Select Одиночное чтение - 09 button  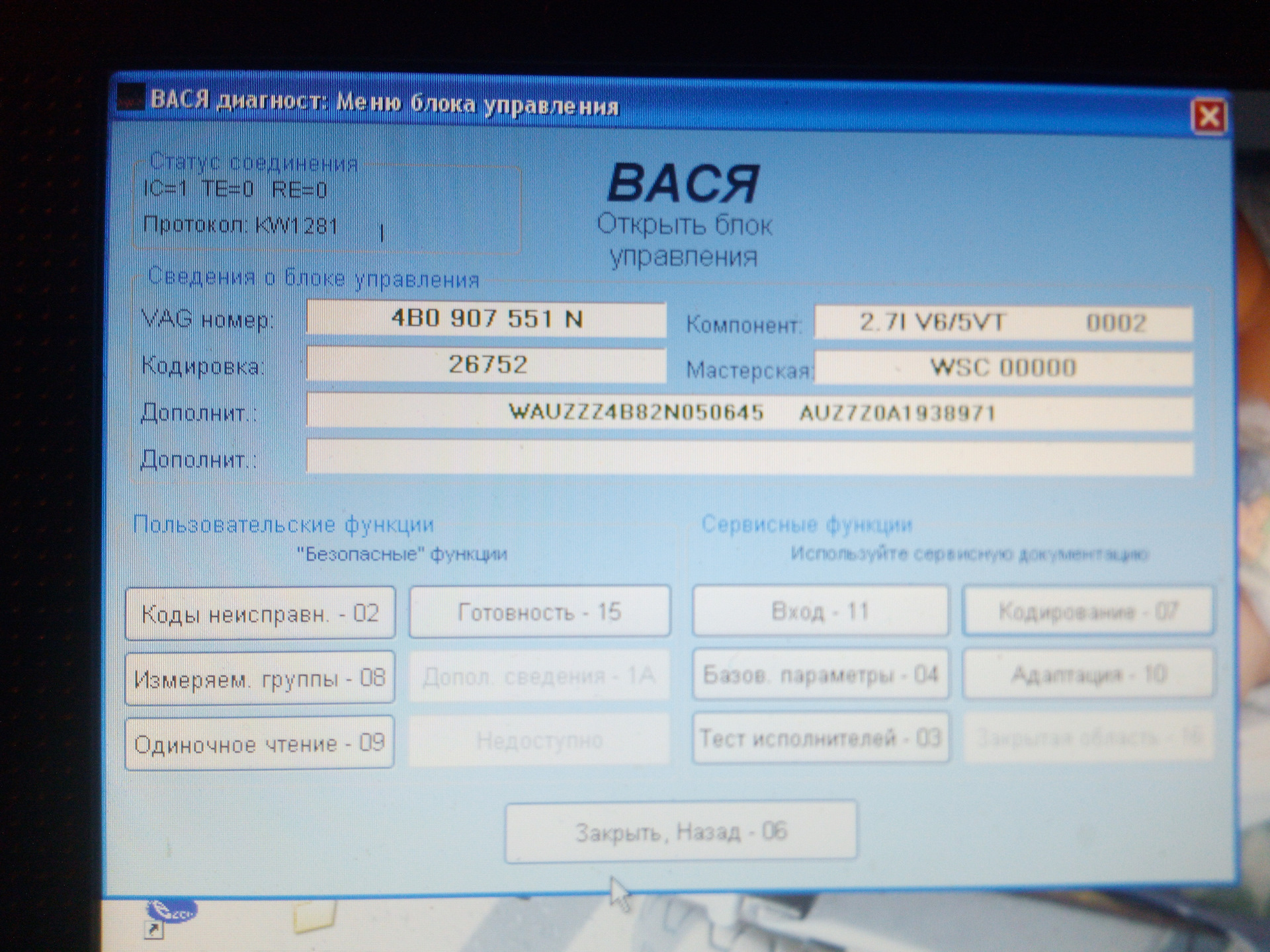[x=259, y=742]
